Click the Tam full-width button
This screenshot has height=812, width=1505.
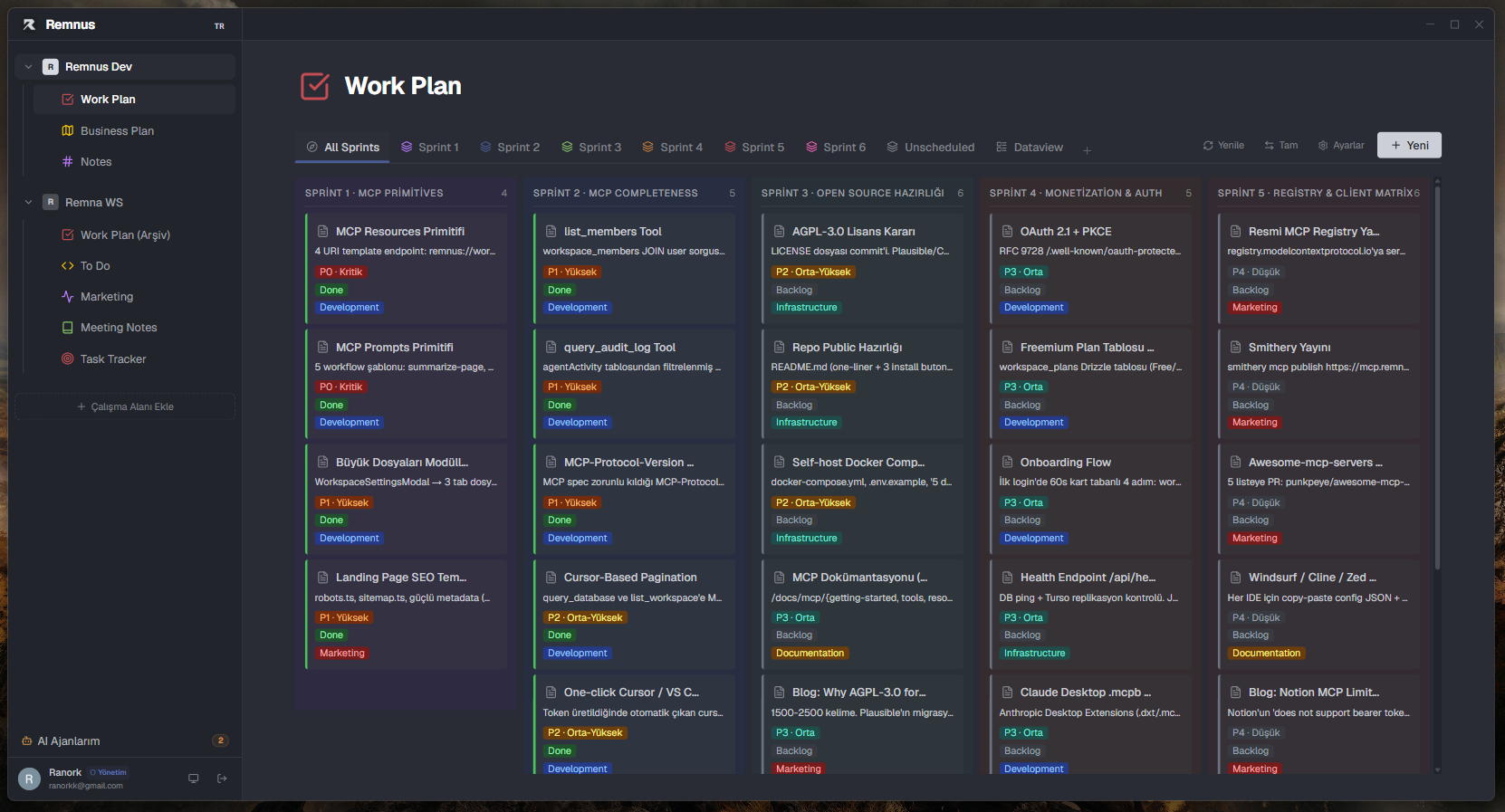tap(1281, 146)
